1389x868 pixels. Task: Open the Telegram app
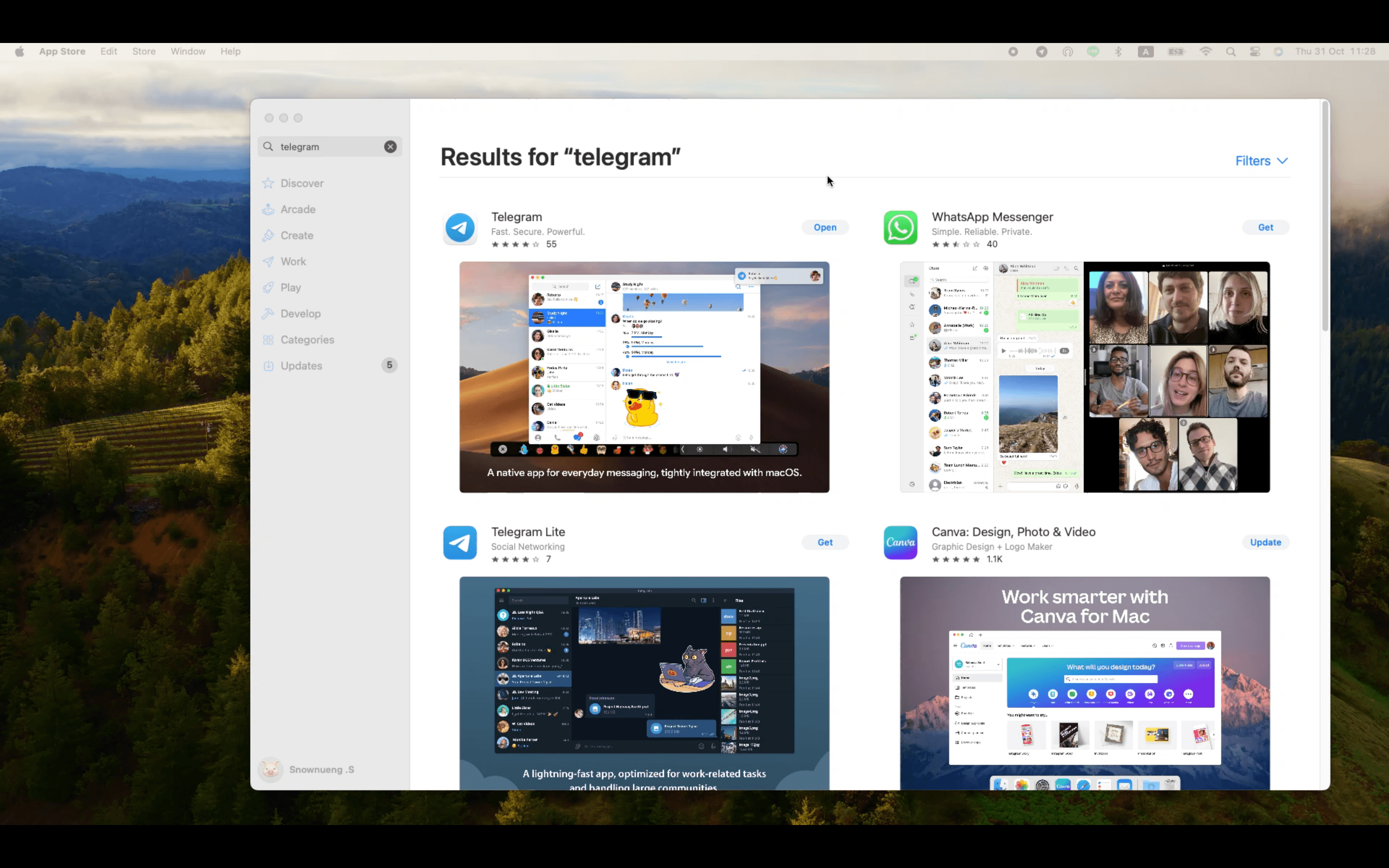click(824, 227)
